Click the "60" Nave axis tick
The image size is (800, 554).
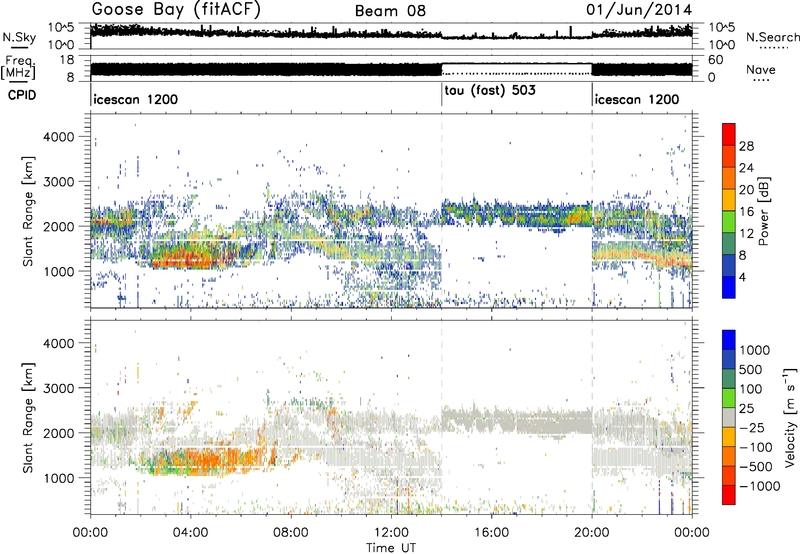pyautogui.click(x=715, y=60)
